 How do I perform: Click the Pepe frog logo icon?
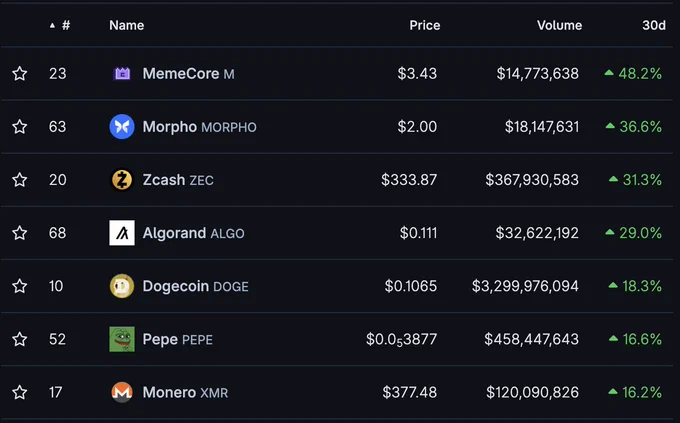coord(122,339)
